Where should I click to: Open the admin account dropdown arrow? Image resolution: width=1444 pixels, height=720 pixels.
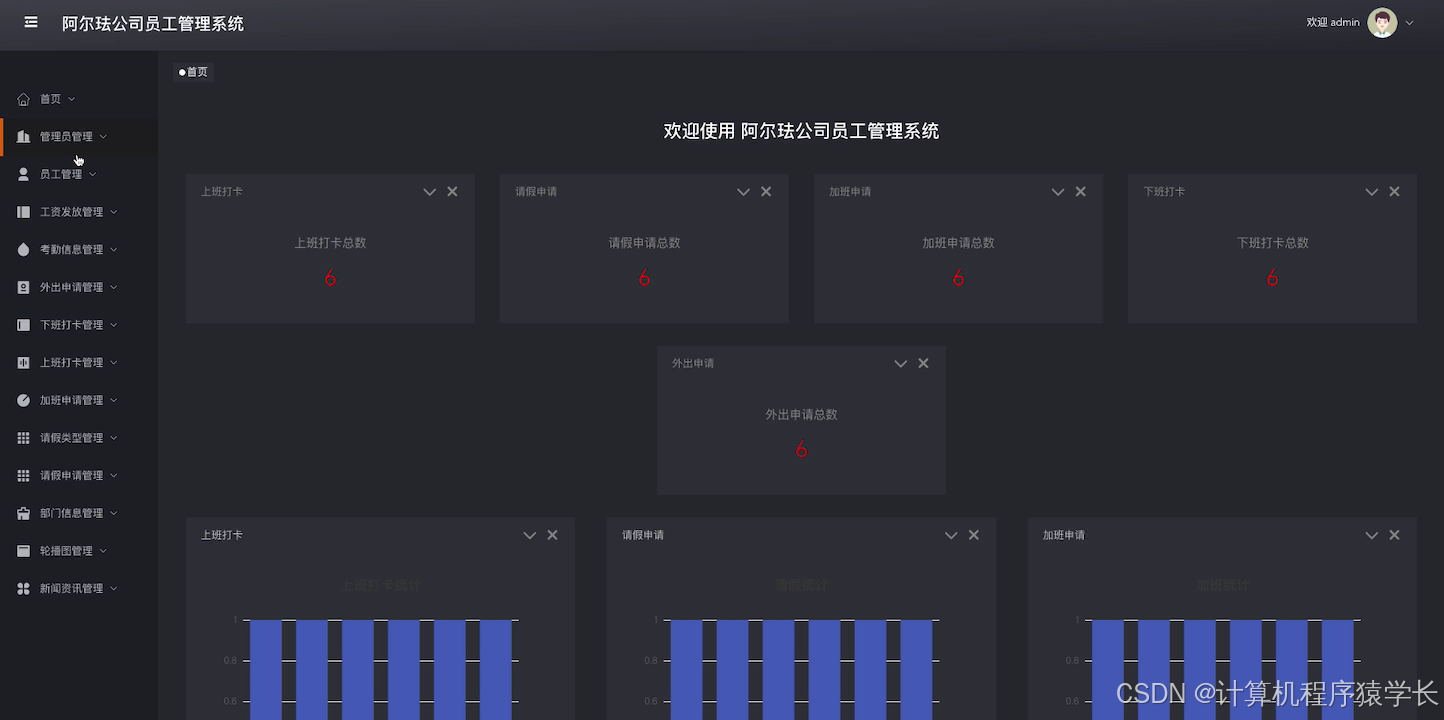coord(1408,22)
